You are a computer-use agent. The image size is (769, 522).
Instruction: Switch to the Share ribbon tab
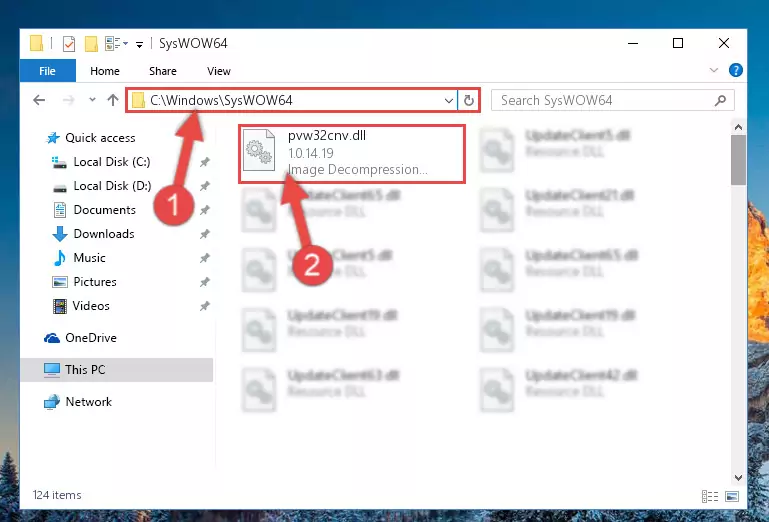click(162, 71)
